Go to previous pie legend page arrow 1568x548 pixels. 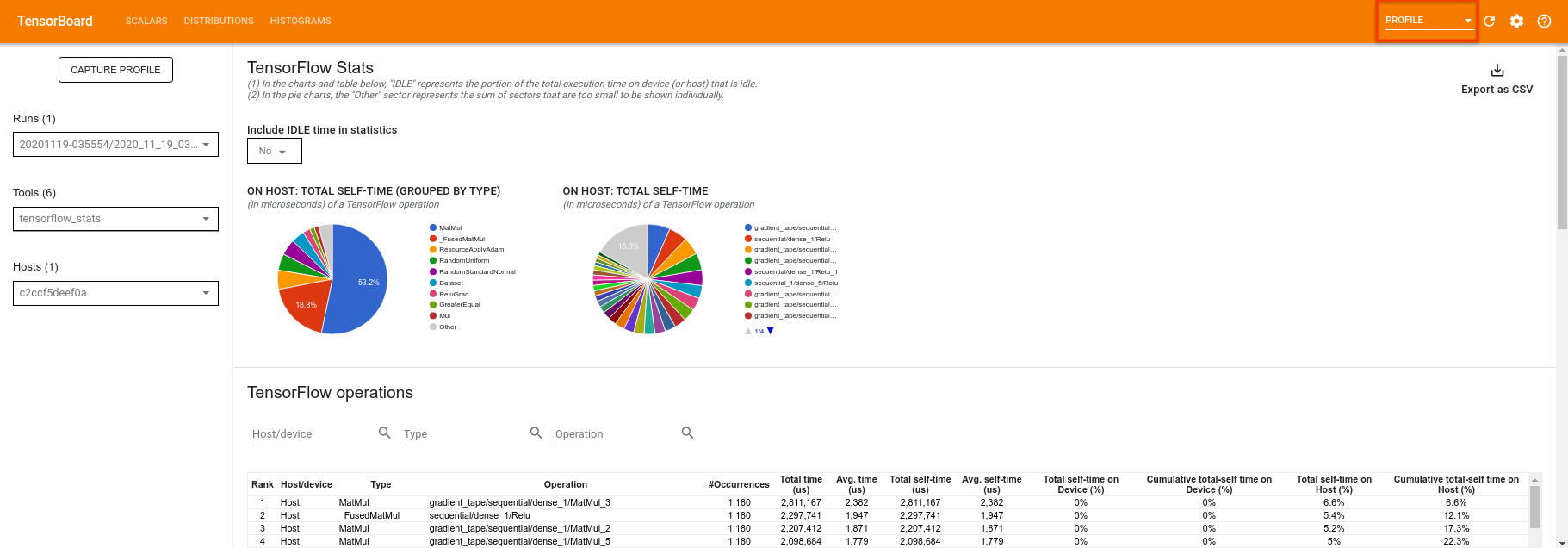point(747,331)
